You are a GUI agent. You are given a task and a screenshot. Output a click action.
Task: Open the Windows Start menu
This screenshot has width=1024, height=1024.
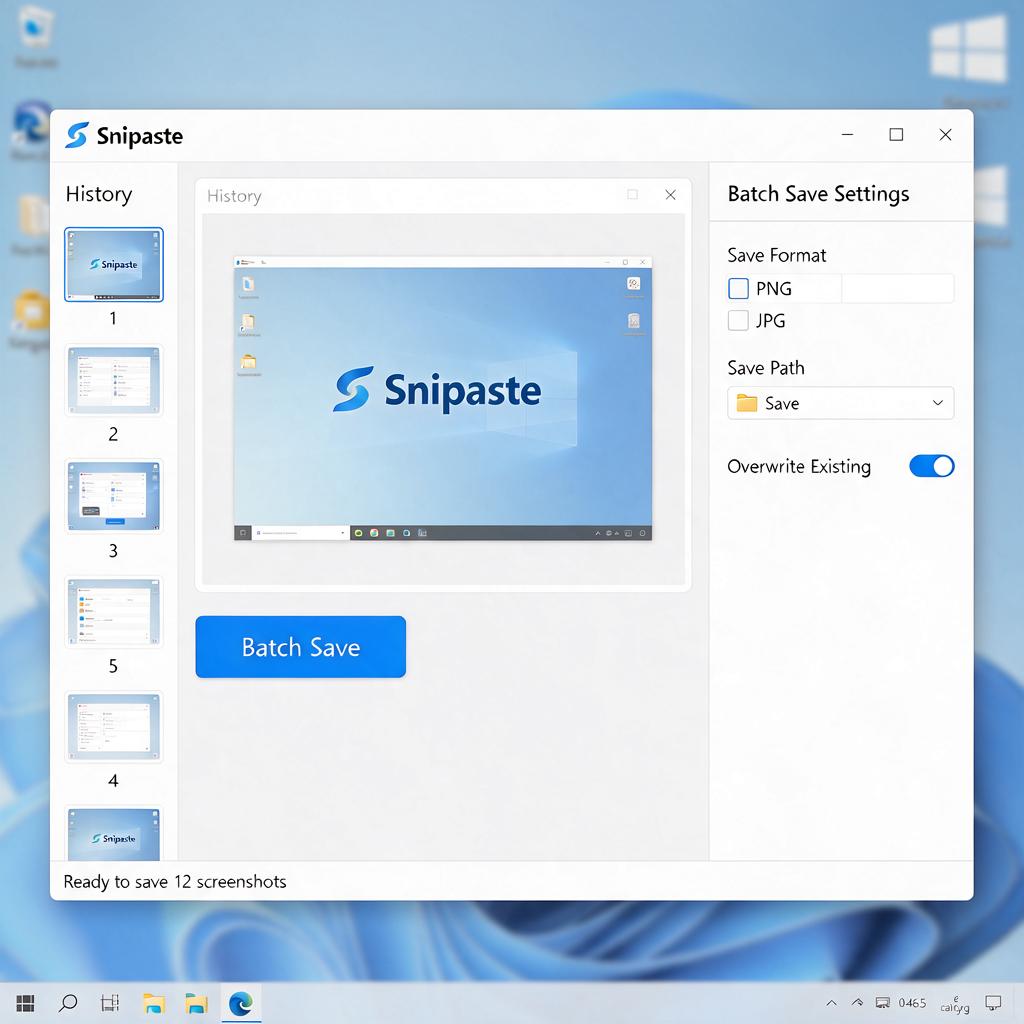point(25,1003)
